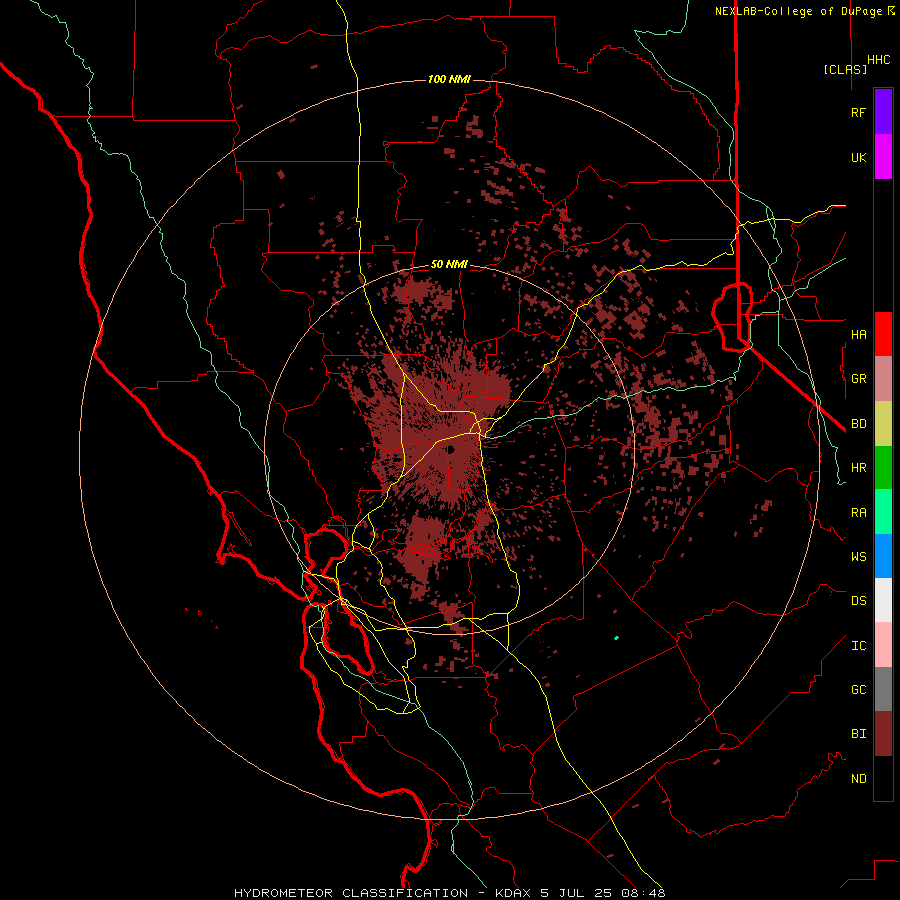Click the 50 NMI range ring label
Screen dimensions: 900x900
pyautogui.click(x=449, y=264)
